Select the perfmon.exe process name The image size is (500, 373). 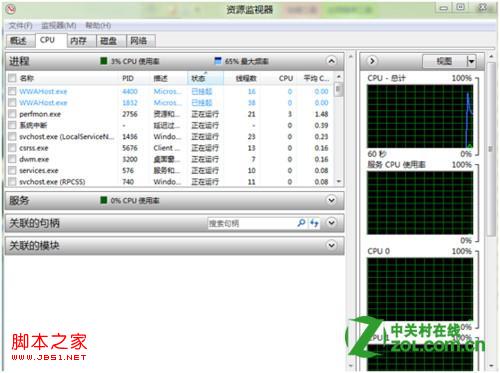pyautogui.click(x=40, y=114)
